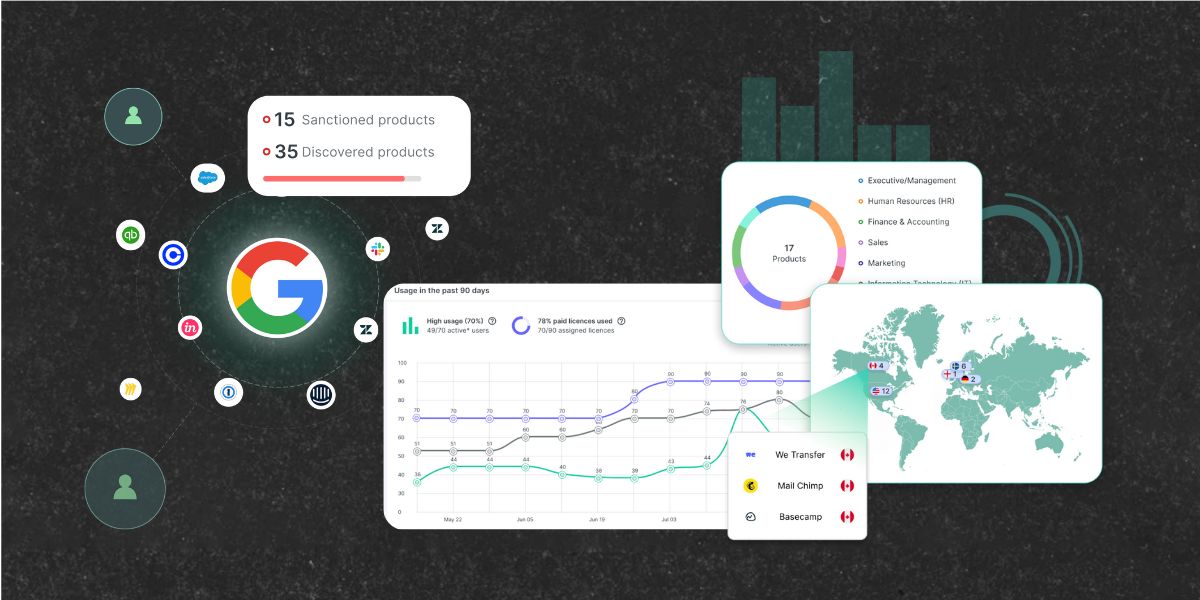Click the help icon beside paid licences used
Screen dimensions: 1200x600
[621, 321]
